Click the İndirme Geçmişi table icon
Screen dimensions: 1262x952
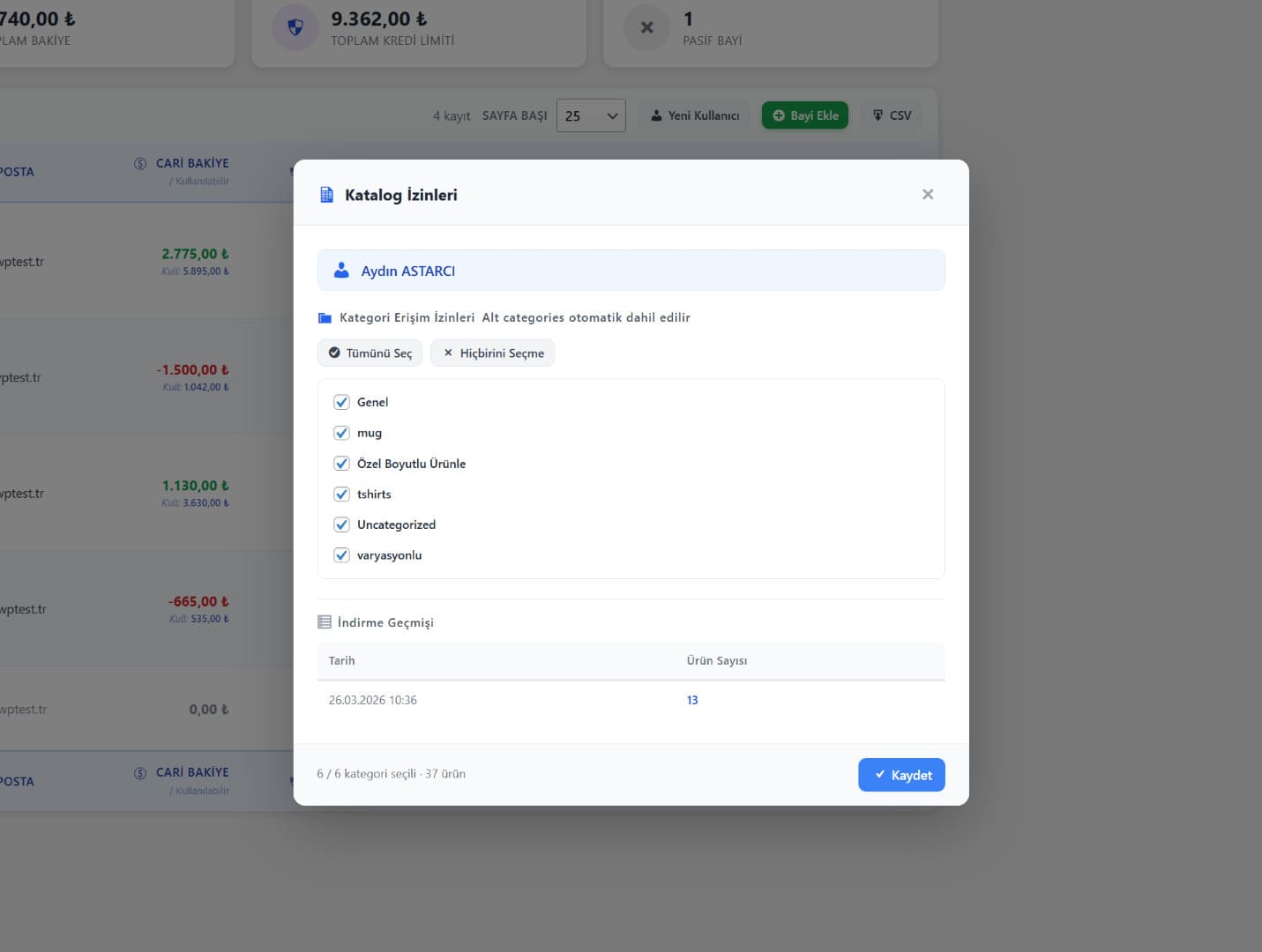tap(325, 622)
